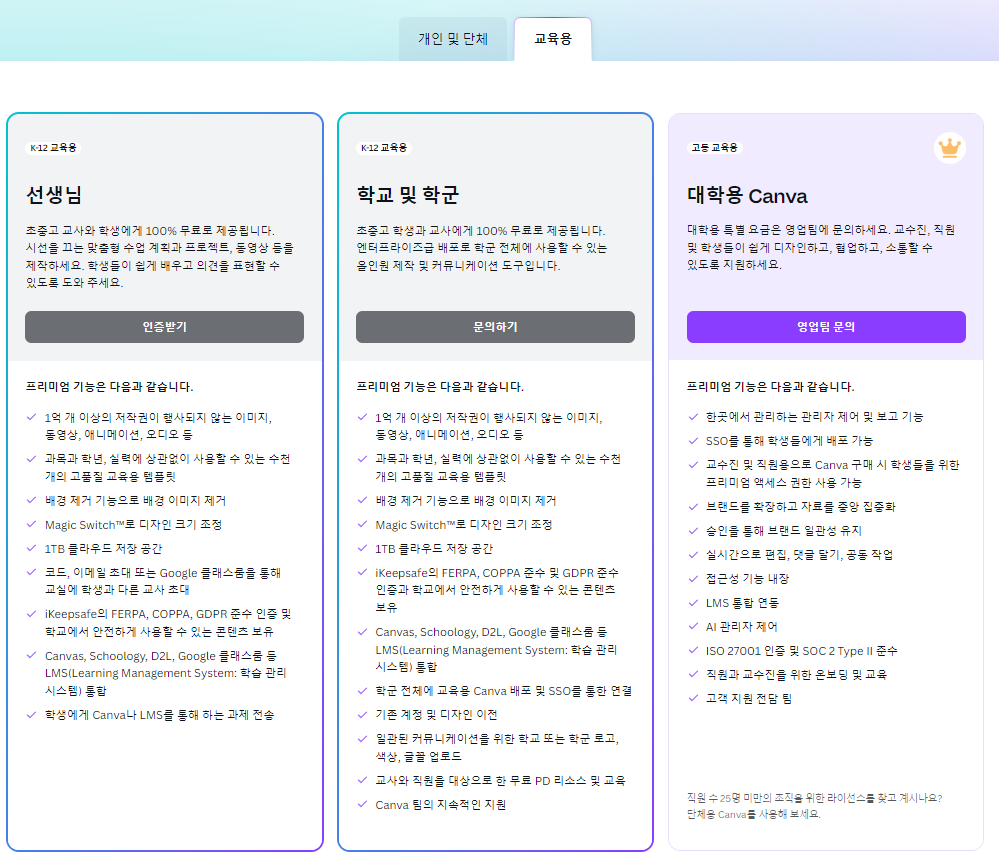This screenshot has height=862, width=999.
Task: Click the checkmark beside '학군 전체에 교육용 Canva 배포'
Action: (x=363, y=691)
